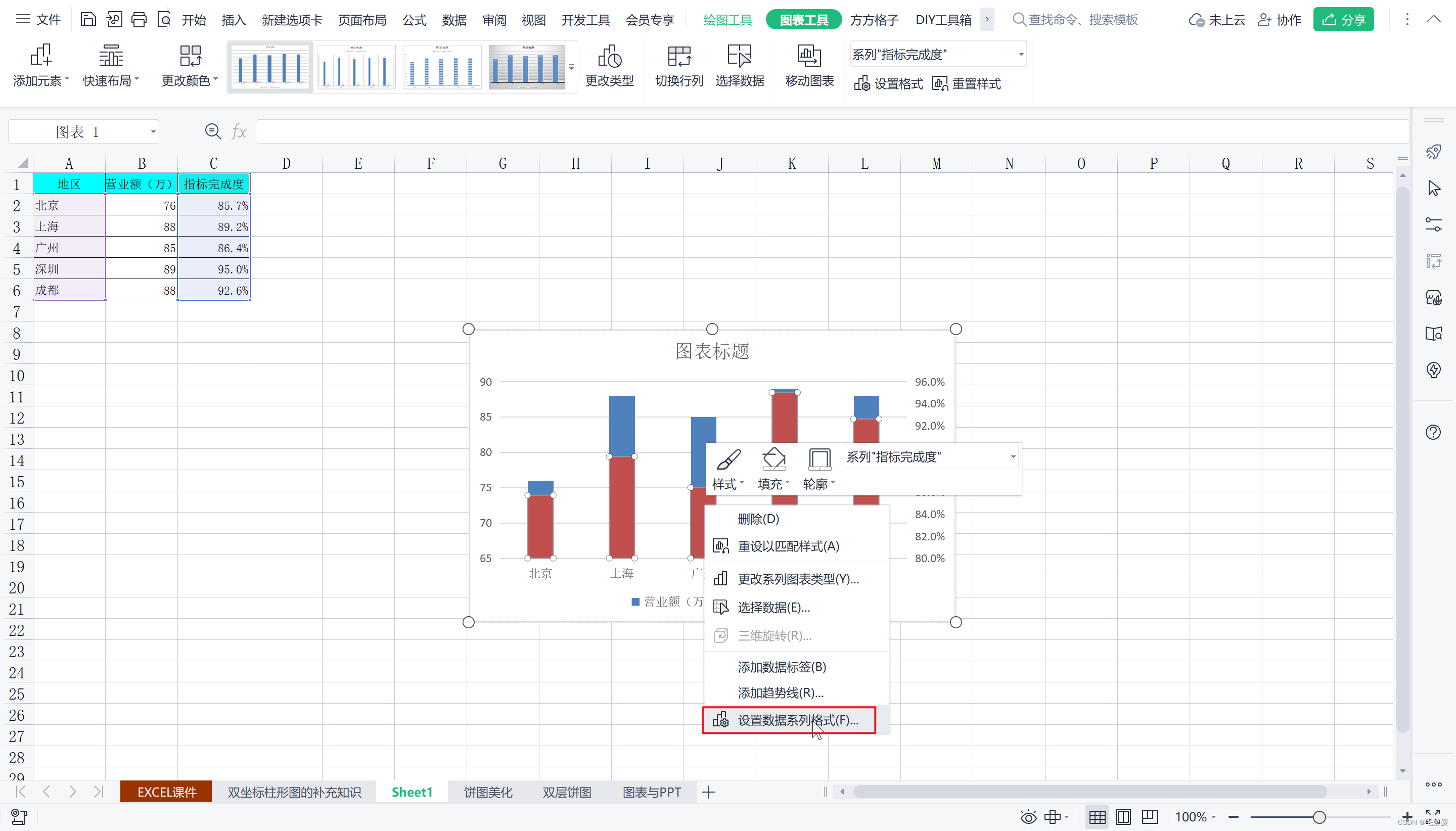Expand the ribbon series selector 系列"指标完成度" dropdown
The width and height of the screenshot is (1456, 831).
1021,55
